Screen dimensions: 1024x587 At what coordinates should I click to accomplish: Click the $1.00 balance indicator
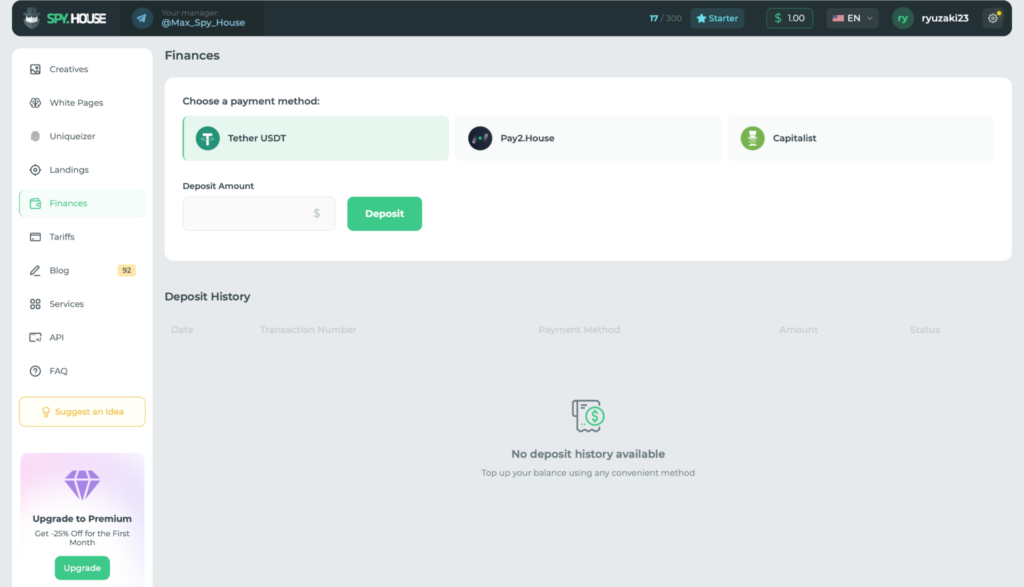790,18
